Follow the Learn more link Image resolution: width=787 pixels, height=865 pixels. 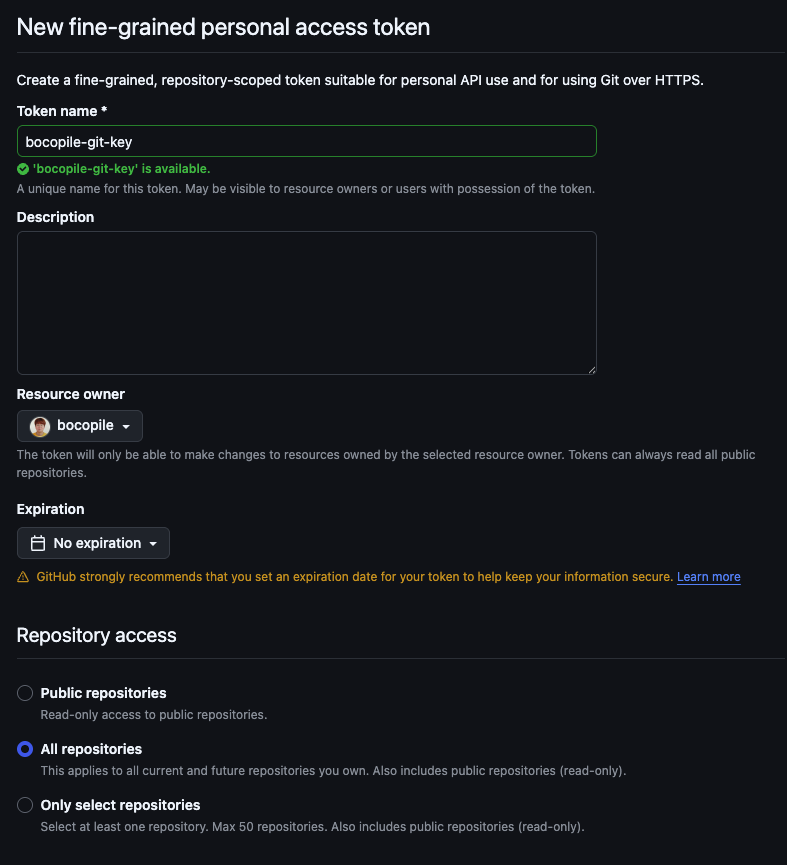(x=708, y=577)
